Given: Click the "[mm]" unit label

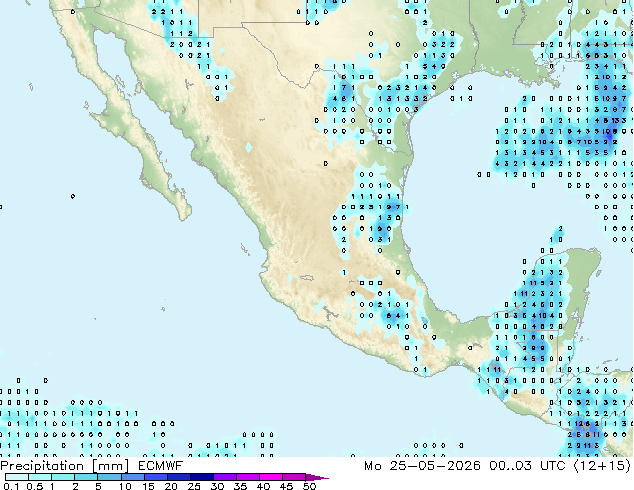Looking at the screenshot, I should (x=111, y=466).
